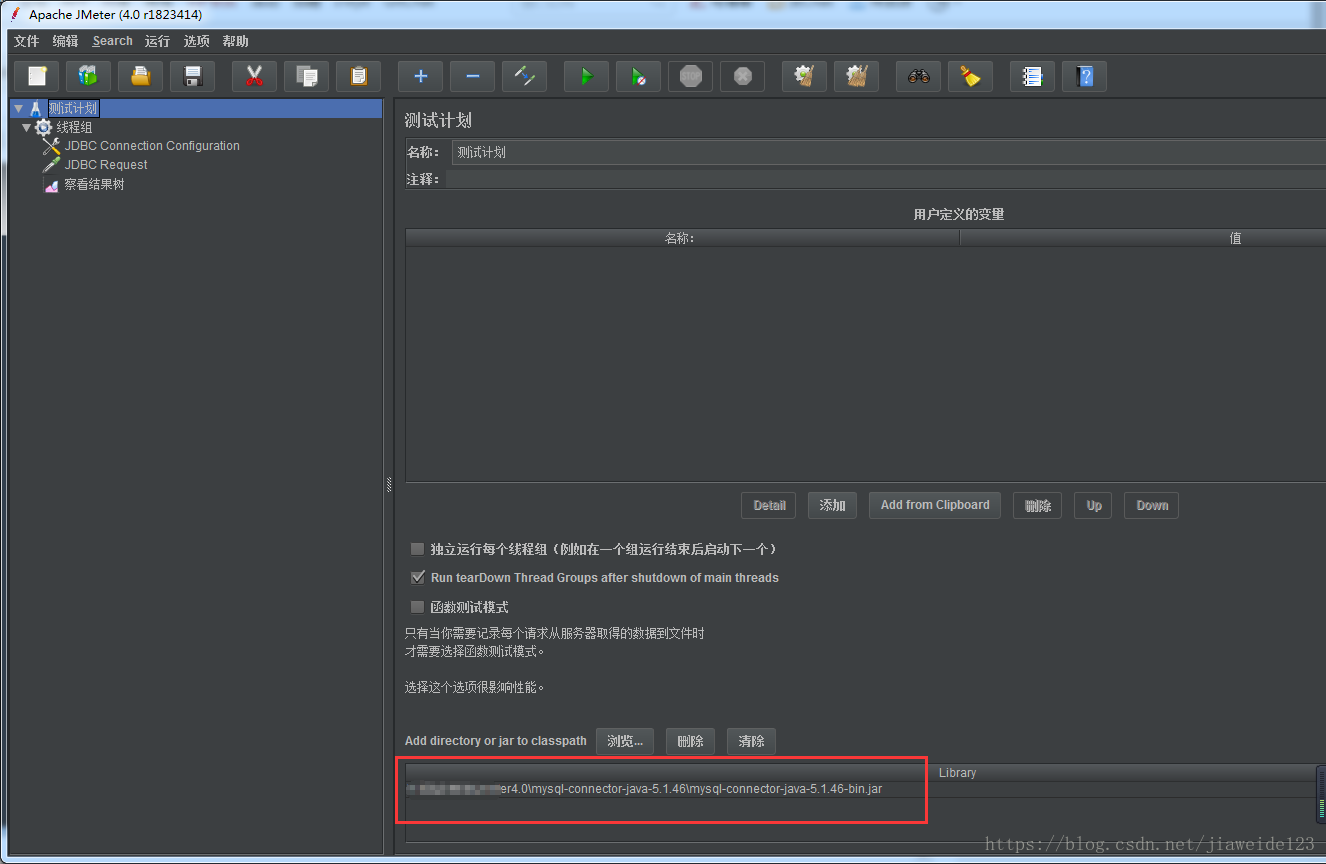Open the Templates toolbar icon

pos(89,76)
